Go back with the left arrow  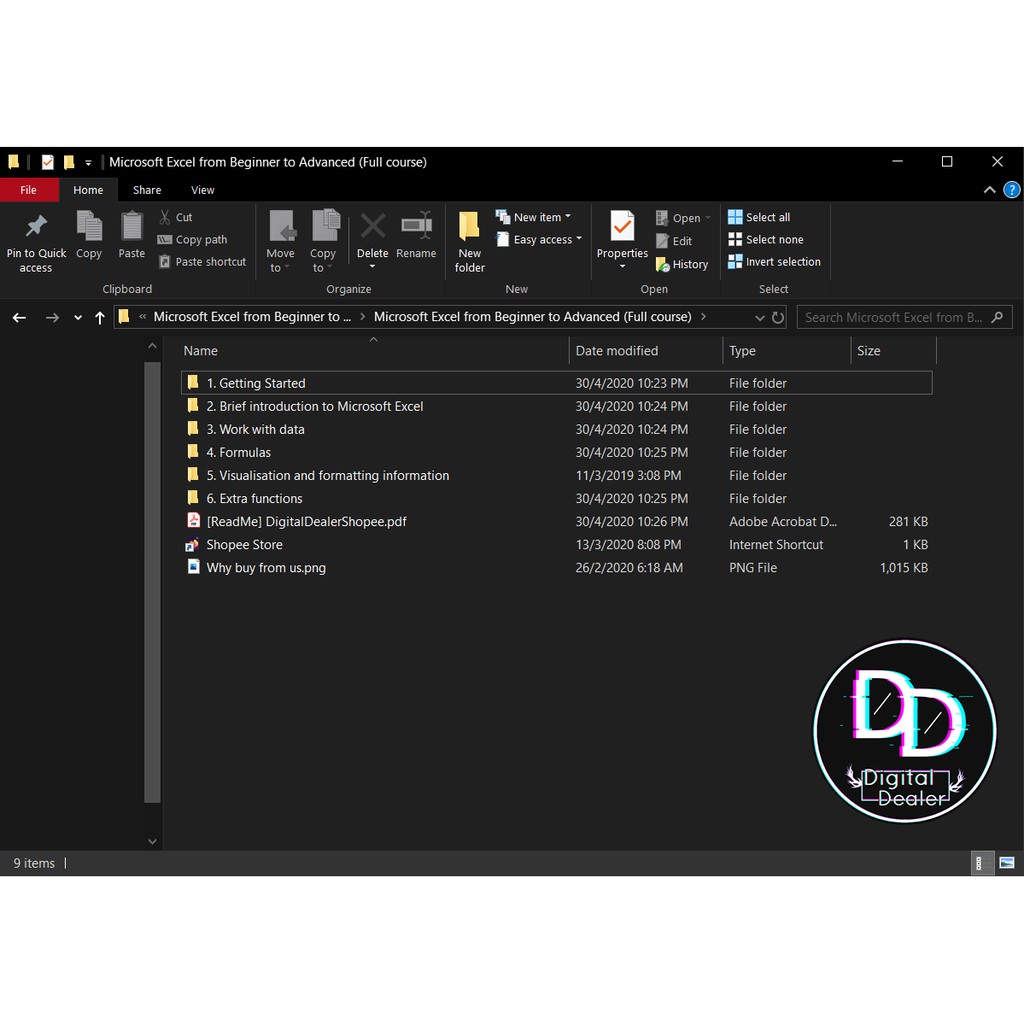20,317
